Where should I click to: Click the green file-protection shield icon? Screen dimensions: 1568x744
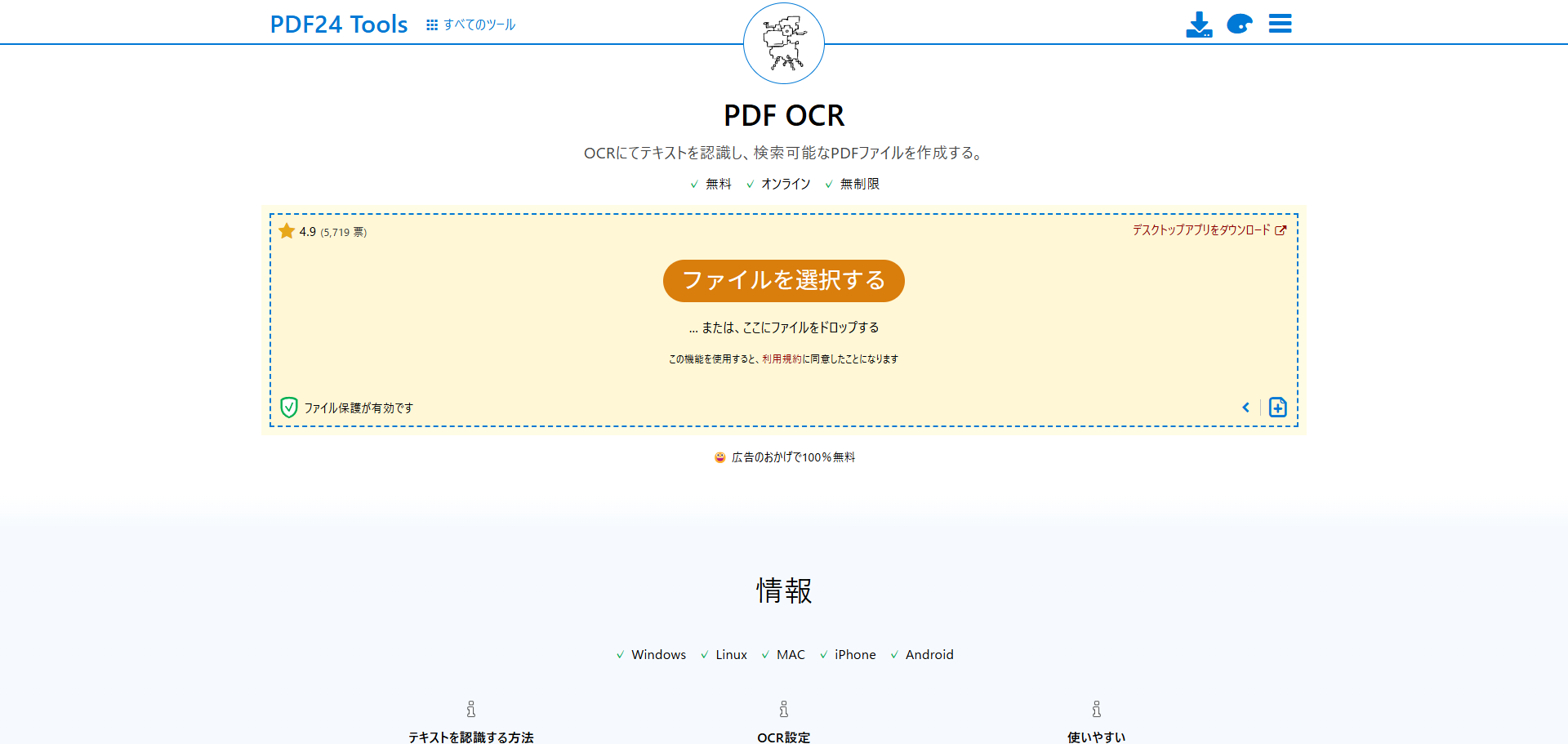[x=289, y=408]
